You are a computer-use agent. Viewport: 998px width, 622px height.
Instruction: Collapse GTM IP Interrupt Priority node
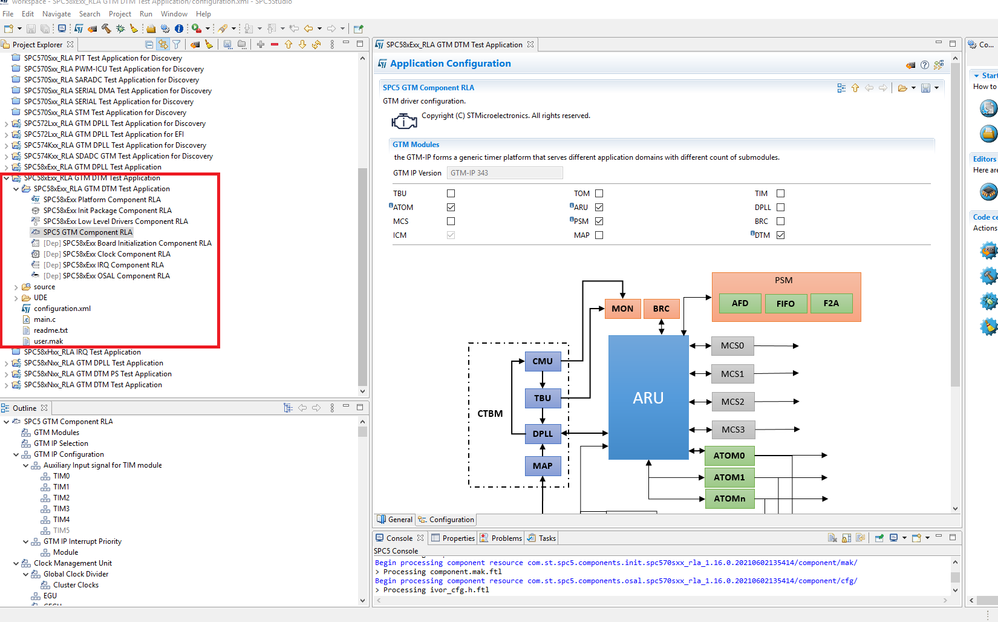(26, 542)
